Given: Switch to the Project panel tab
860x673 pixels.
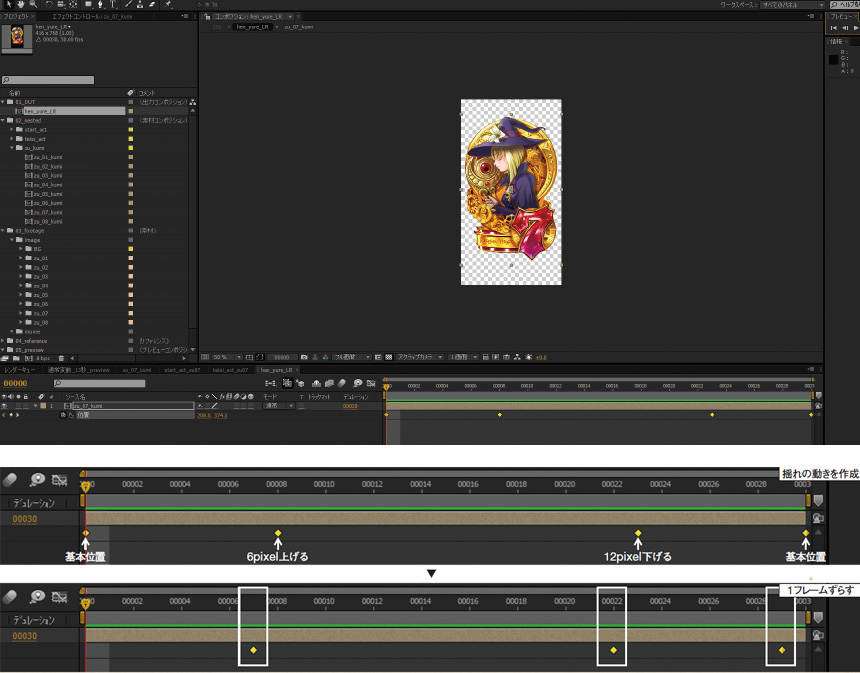Looking at the screenshot, I should [15, 16].
